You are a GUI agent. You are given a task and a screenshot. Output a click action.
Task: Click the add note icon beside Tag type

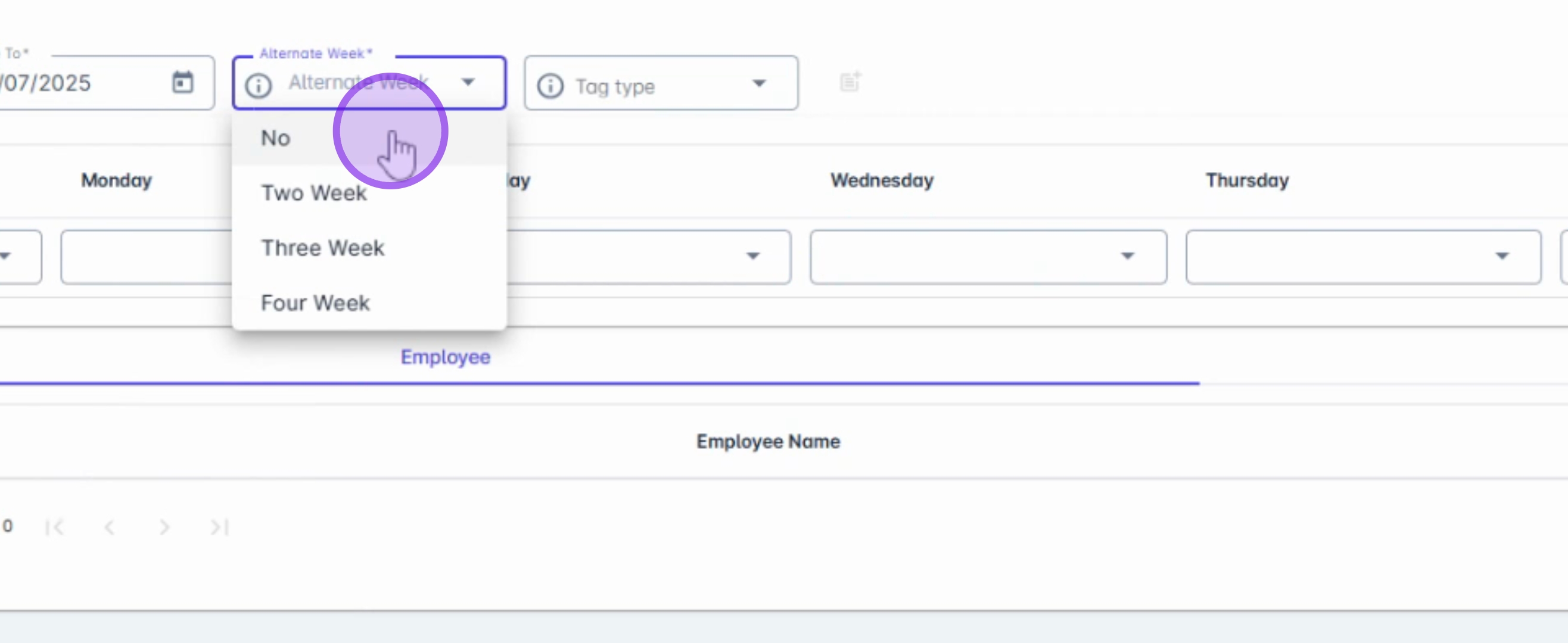click(850, 82)
